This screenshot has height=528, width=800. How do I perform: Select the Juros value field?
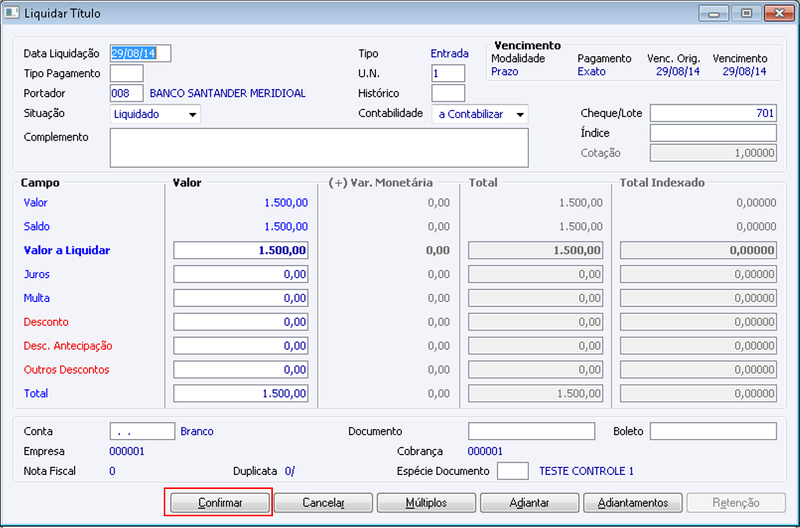click(x=241, y=274)
